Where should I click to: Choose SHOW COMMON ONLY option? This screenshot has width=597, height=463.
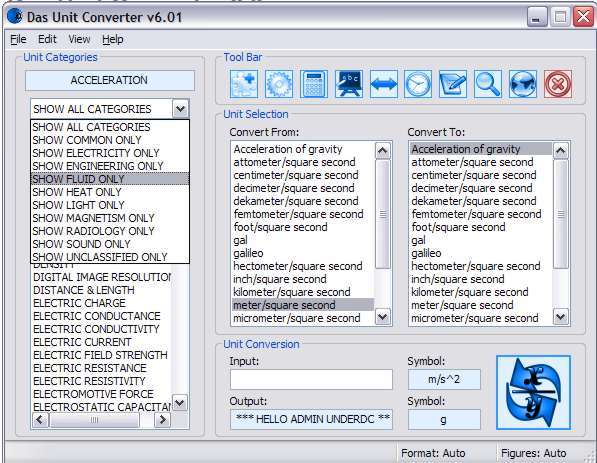[x=110, y=140]
